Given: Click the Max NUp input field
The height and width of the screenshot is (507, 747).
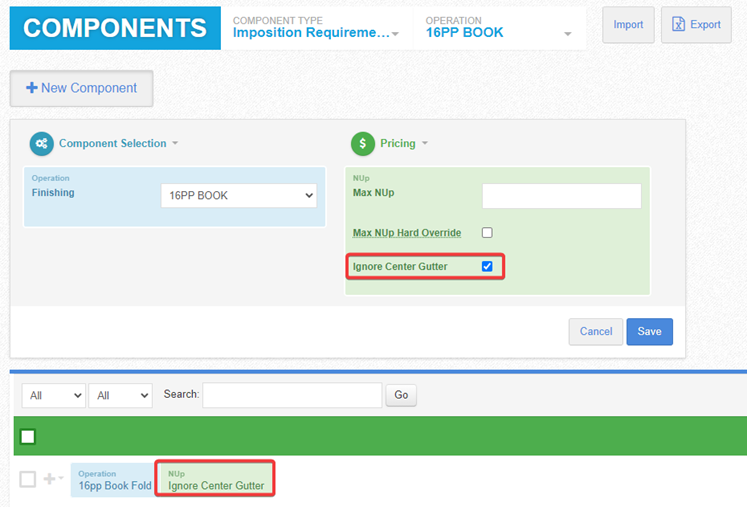Looking at the screenshot, I should tap(562, 196).
